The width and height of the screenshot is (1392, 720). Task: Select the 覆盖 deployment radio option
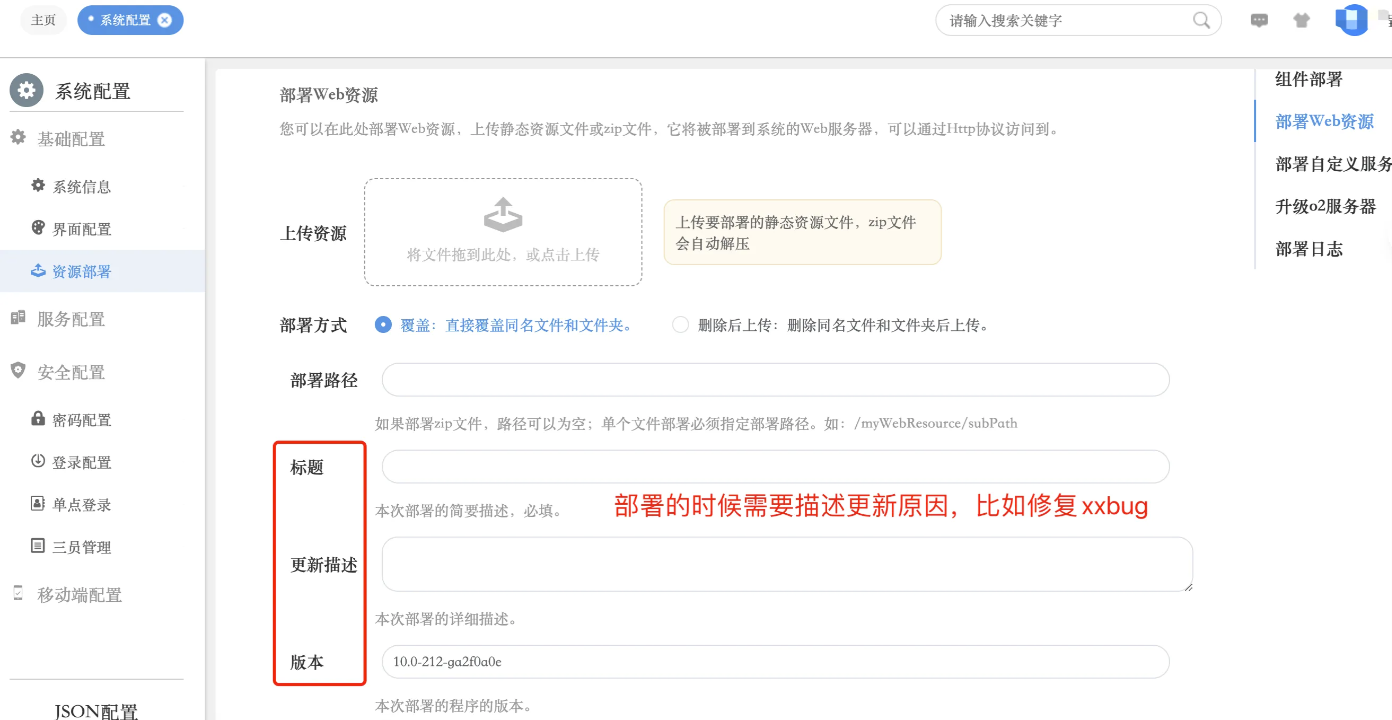(383, 325)
